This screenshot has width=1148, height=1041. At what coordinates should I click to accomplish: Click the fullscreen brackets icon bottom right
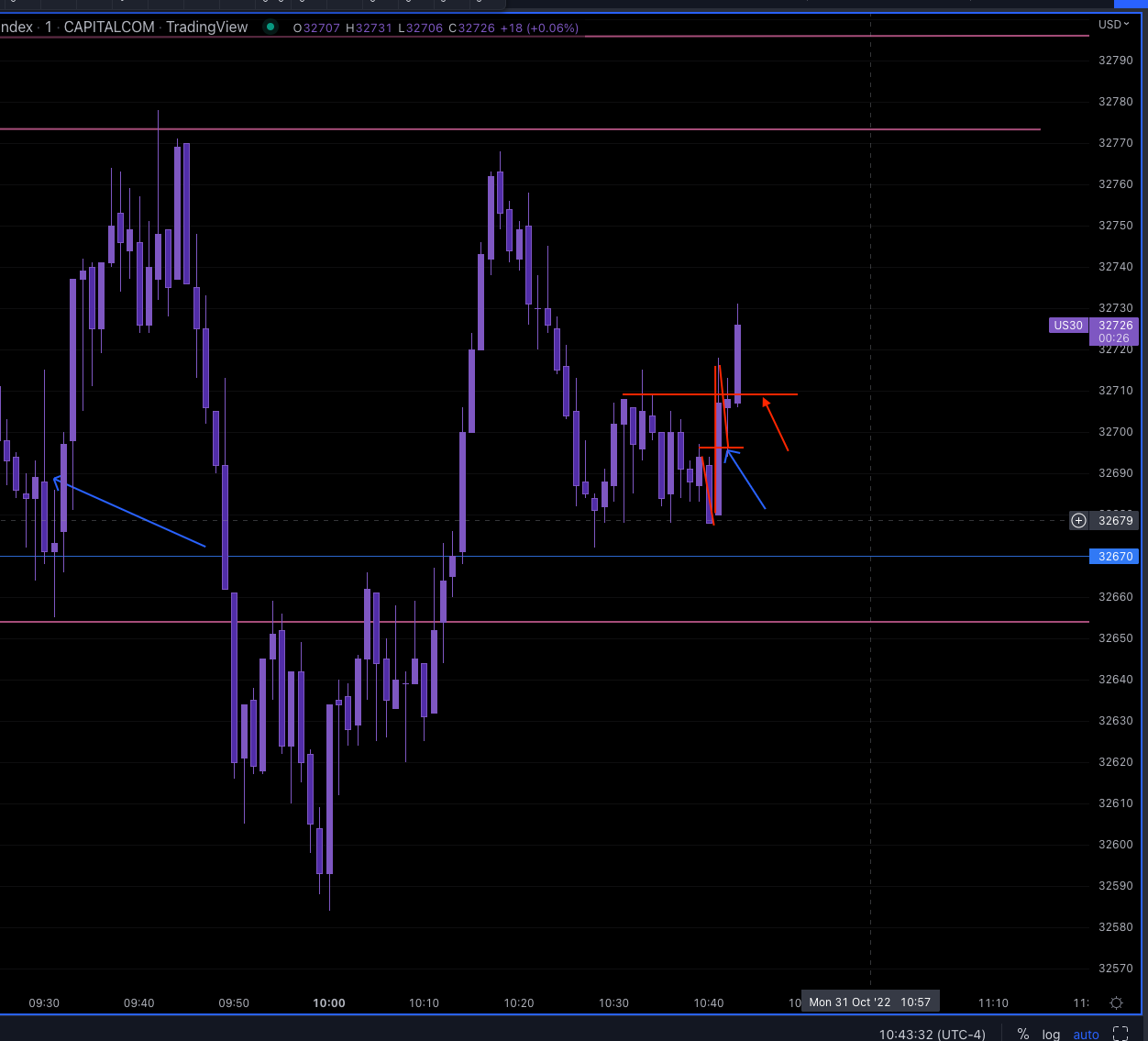pyautogui.click(x=1120, y=1033)
